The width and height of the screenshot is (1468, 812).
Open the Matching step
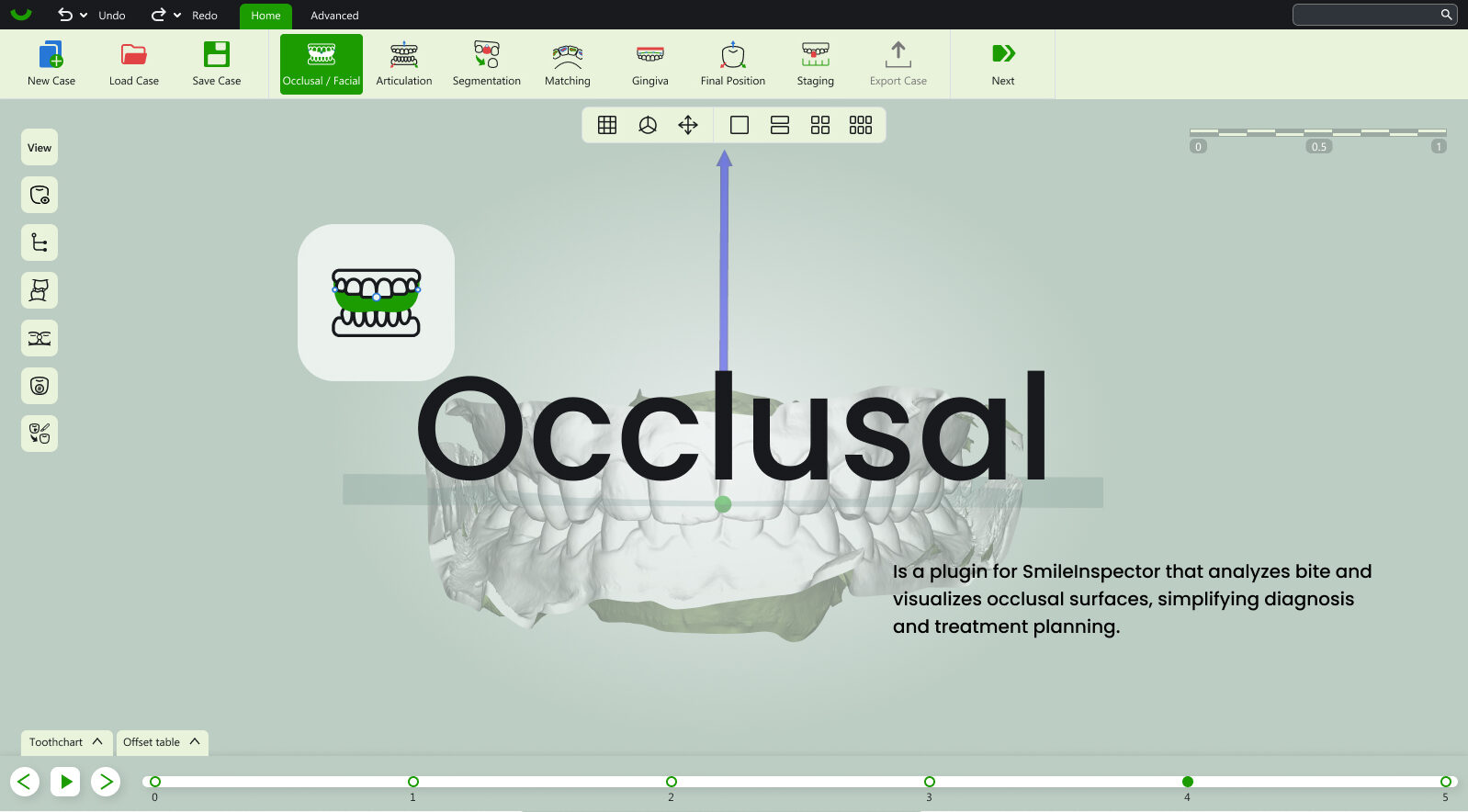point(567,63)
